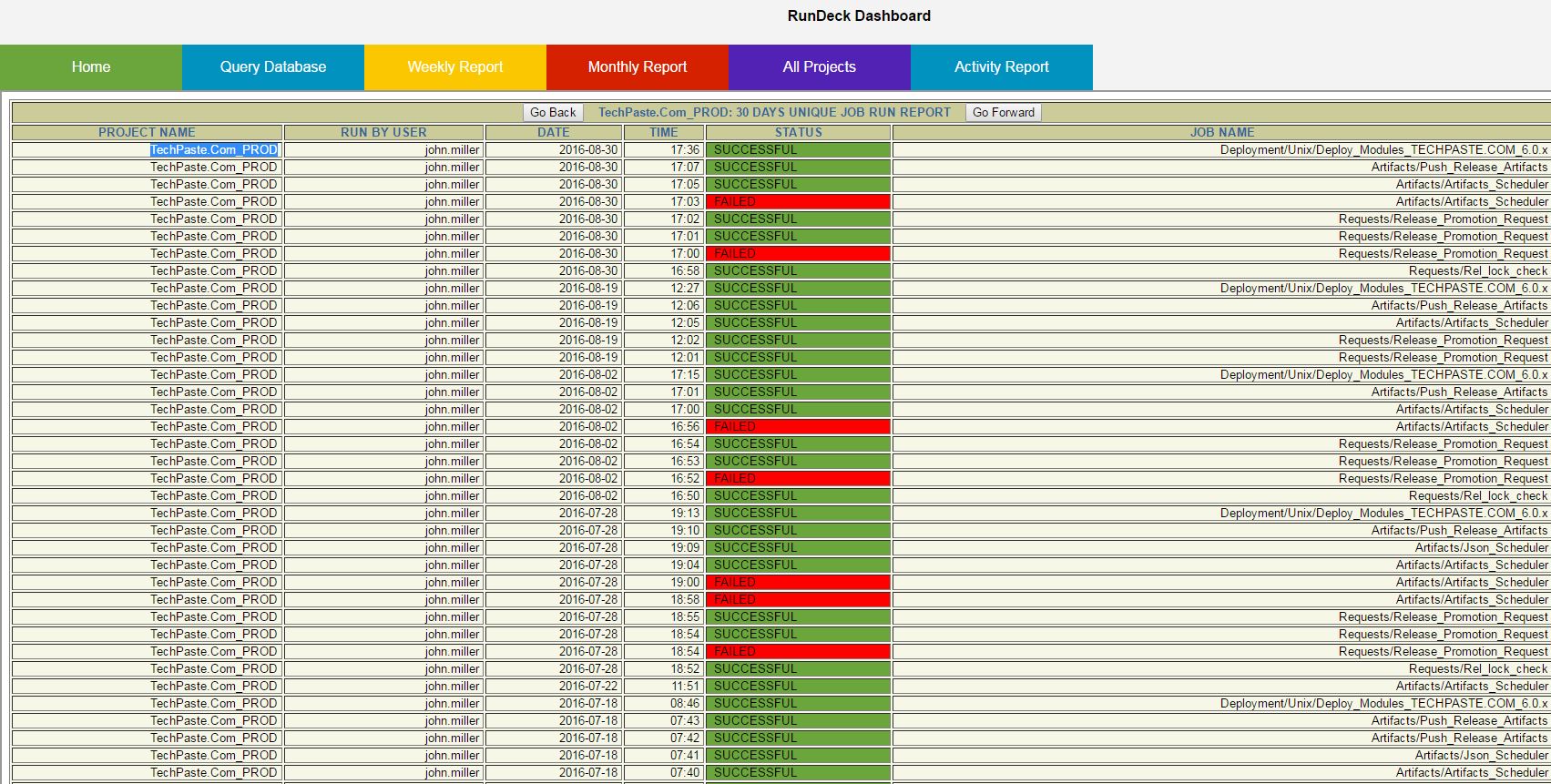Click the RunDeck Dashboard page title
The width and height of the screenshot is (1551, 784).
click(859, 15)
